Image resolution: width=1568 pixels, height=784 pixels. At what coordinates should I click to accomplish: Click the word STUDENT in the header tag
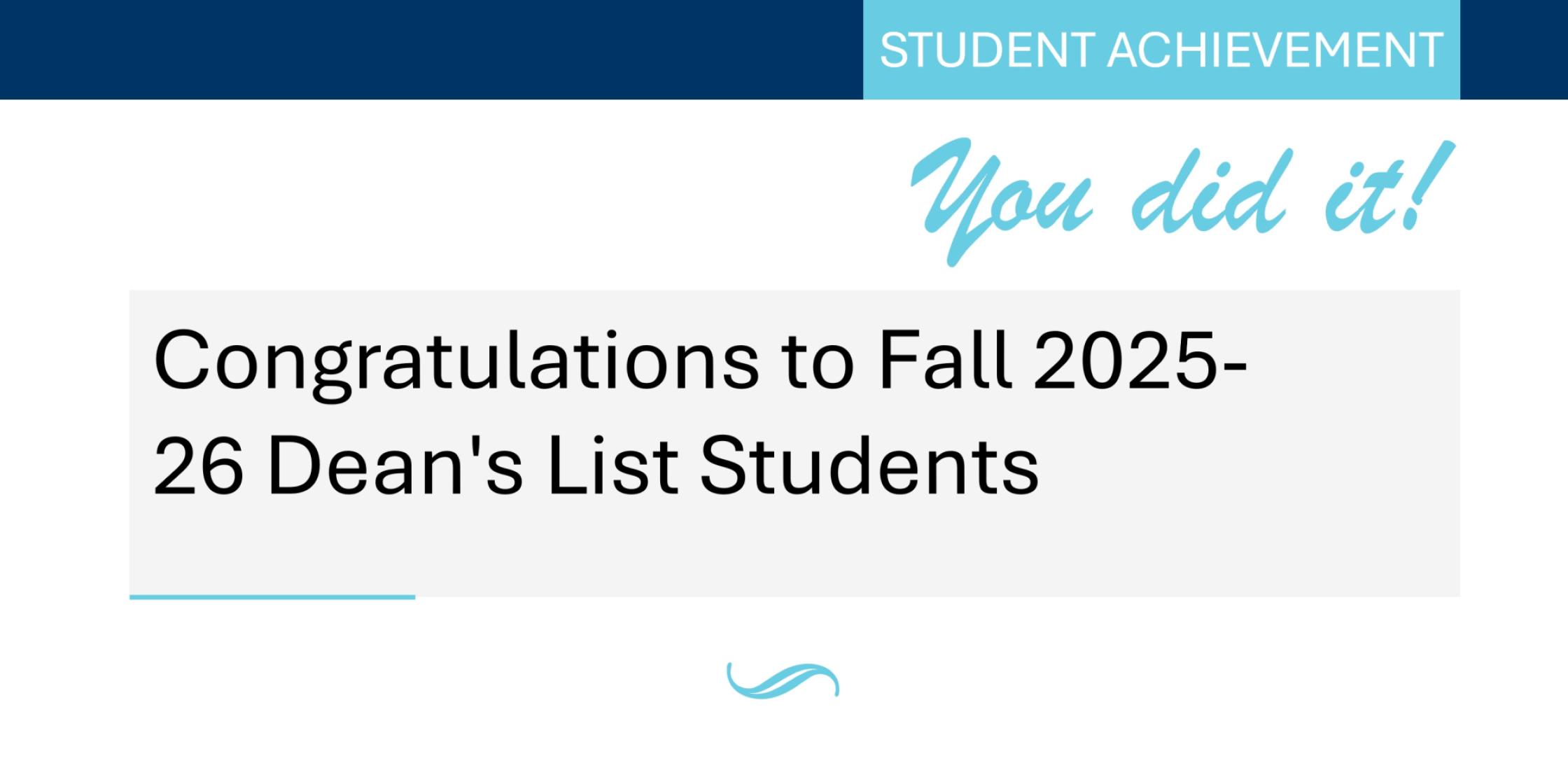(x=987, y=50)
